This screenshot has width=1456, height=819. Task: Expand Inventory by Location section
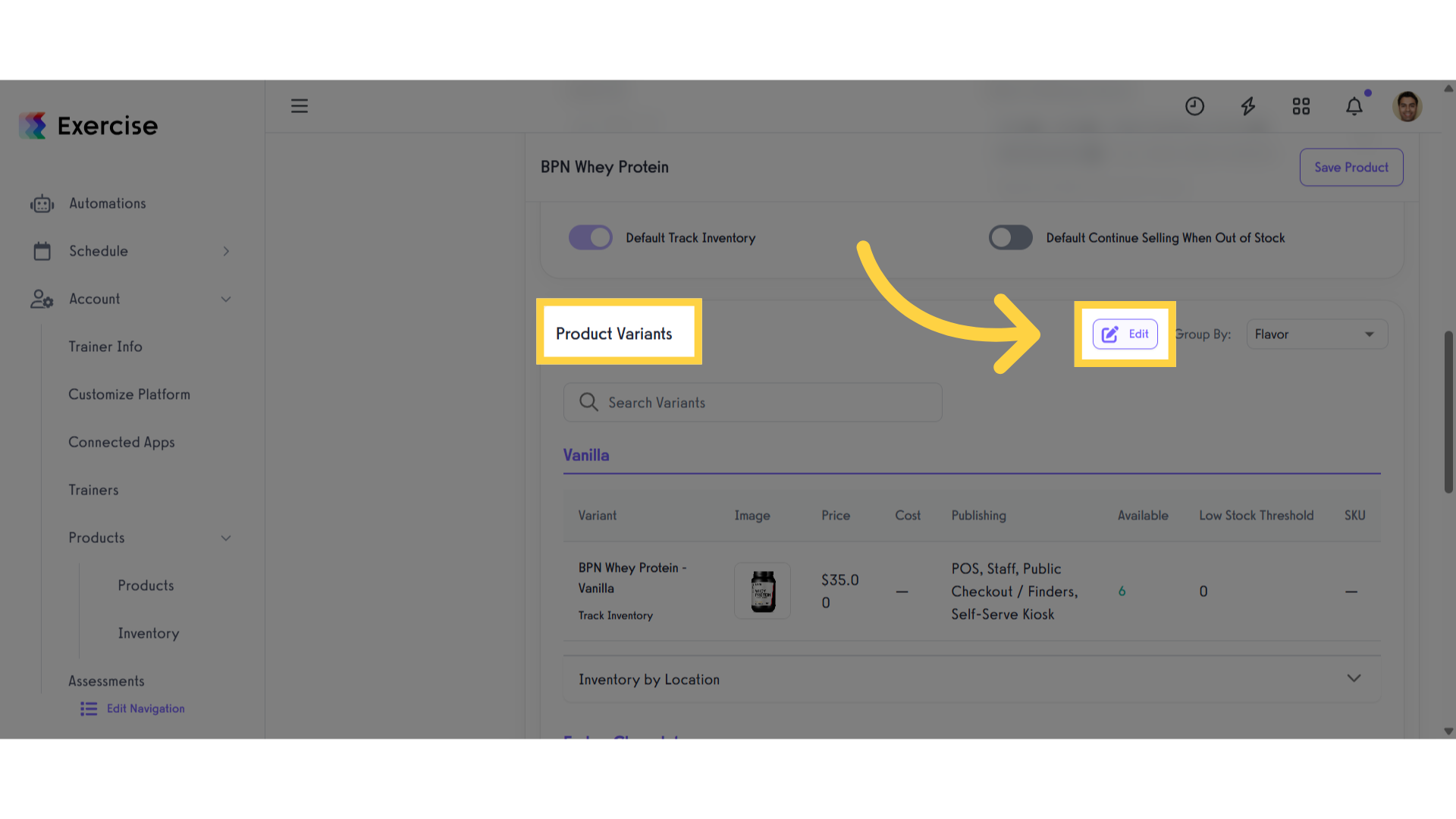click(x=971, y=679)
